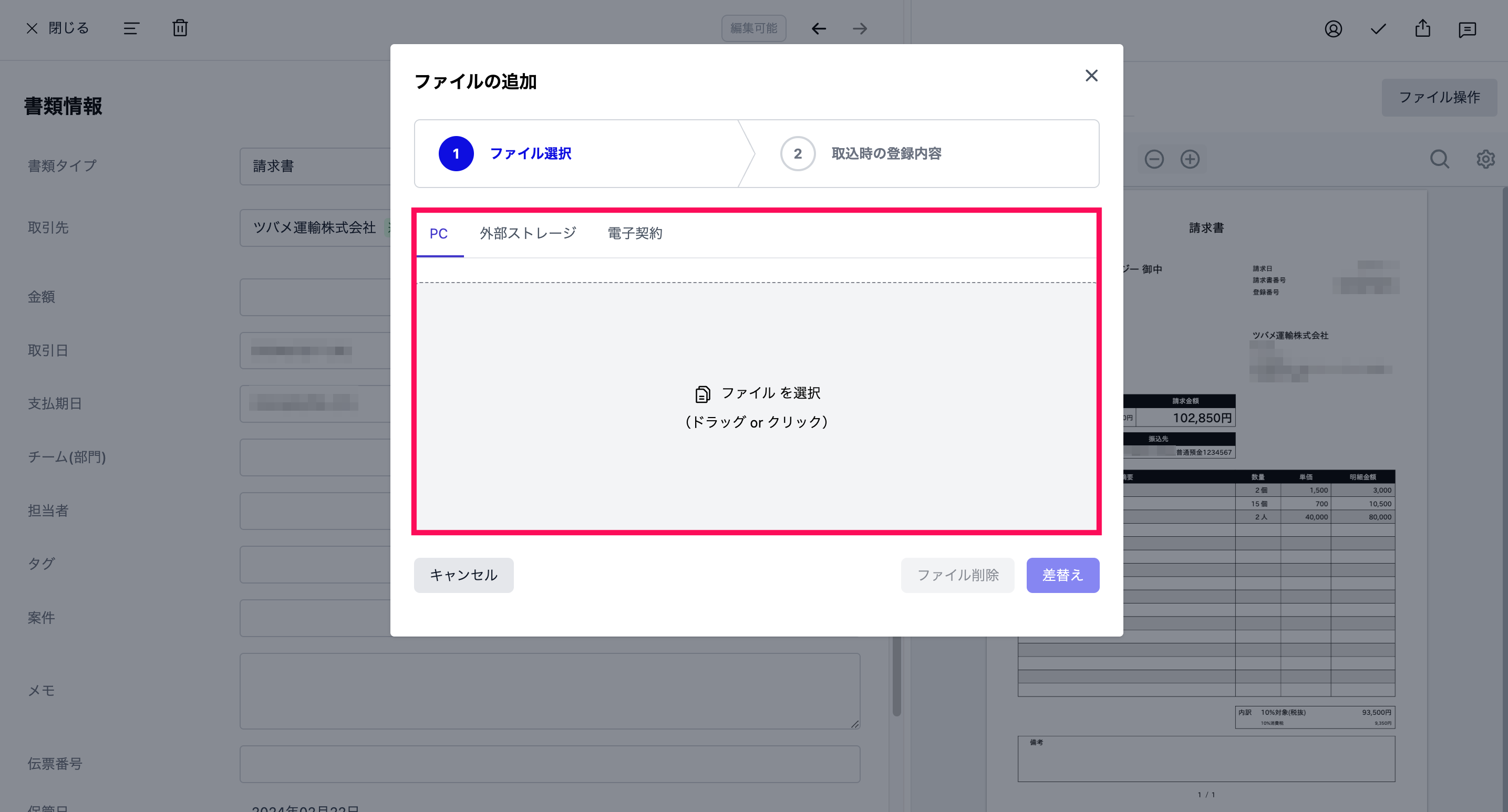Click the 差替え button
This screenshot has width=1508, height=812.
[x=1062, y=575]
